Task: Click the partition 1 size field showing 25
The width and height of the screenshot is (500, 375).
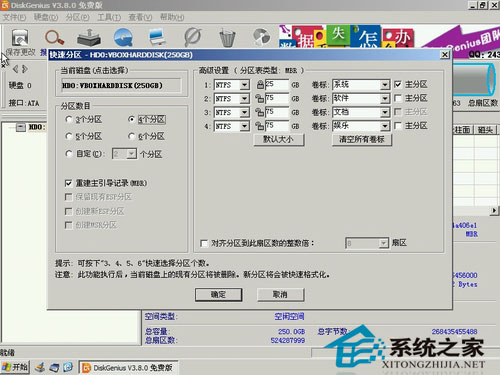Action: point(277,85)
